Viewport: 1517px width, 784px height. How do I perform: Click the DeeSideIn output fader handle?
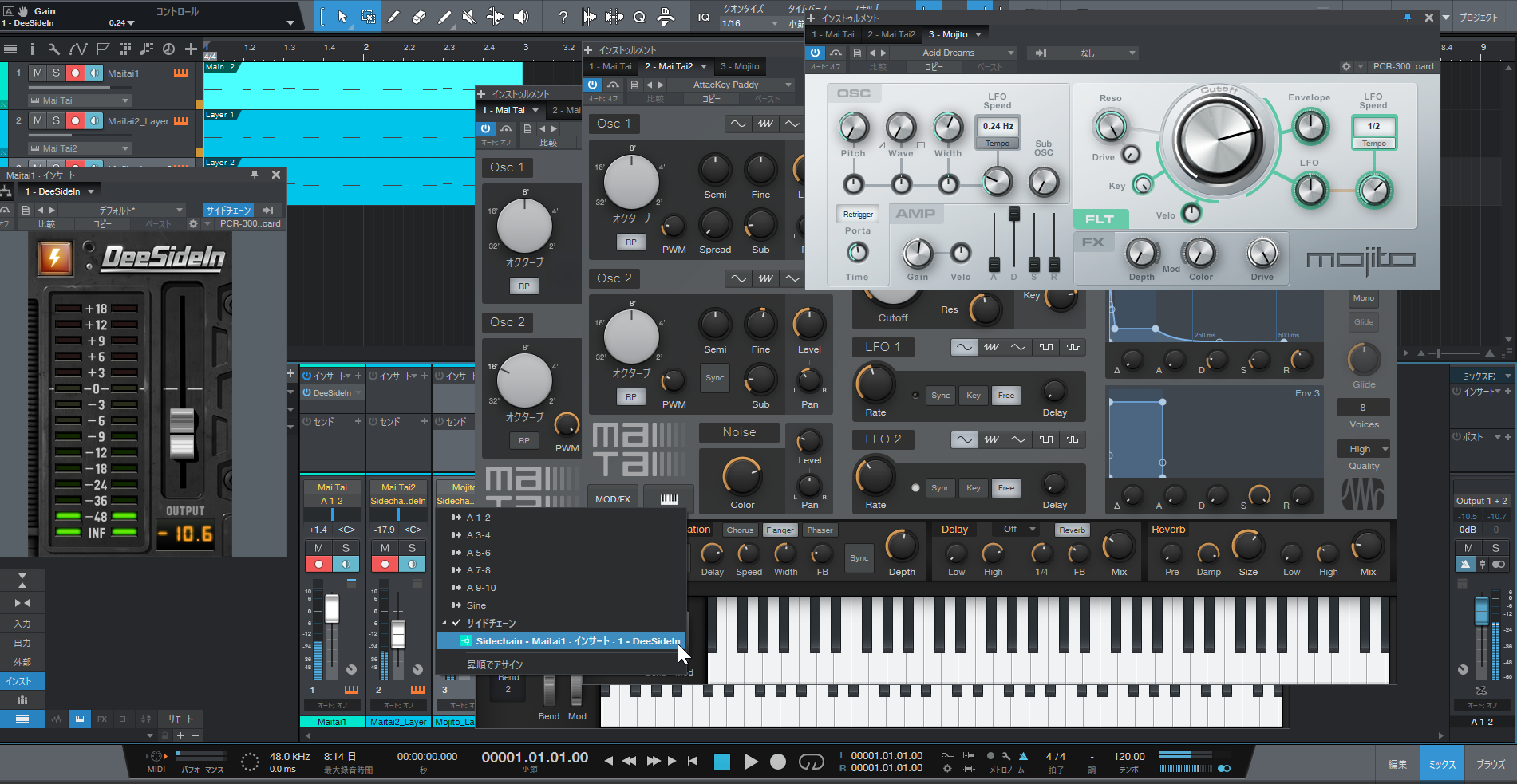coord(182,433)
